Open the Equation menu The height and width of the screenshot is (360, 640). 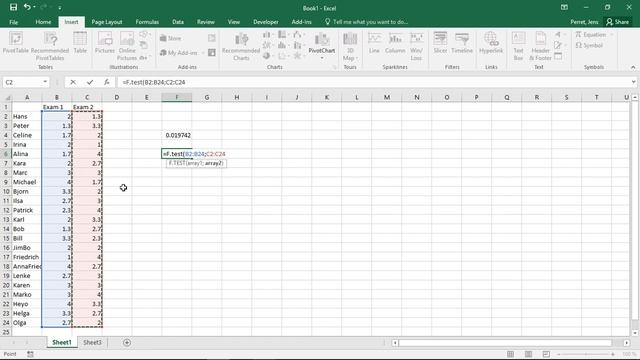pyautogui.click(x=594, y=35)
